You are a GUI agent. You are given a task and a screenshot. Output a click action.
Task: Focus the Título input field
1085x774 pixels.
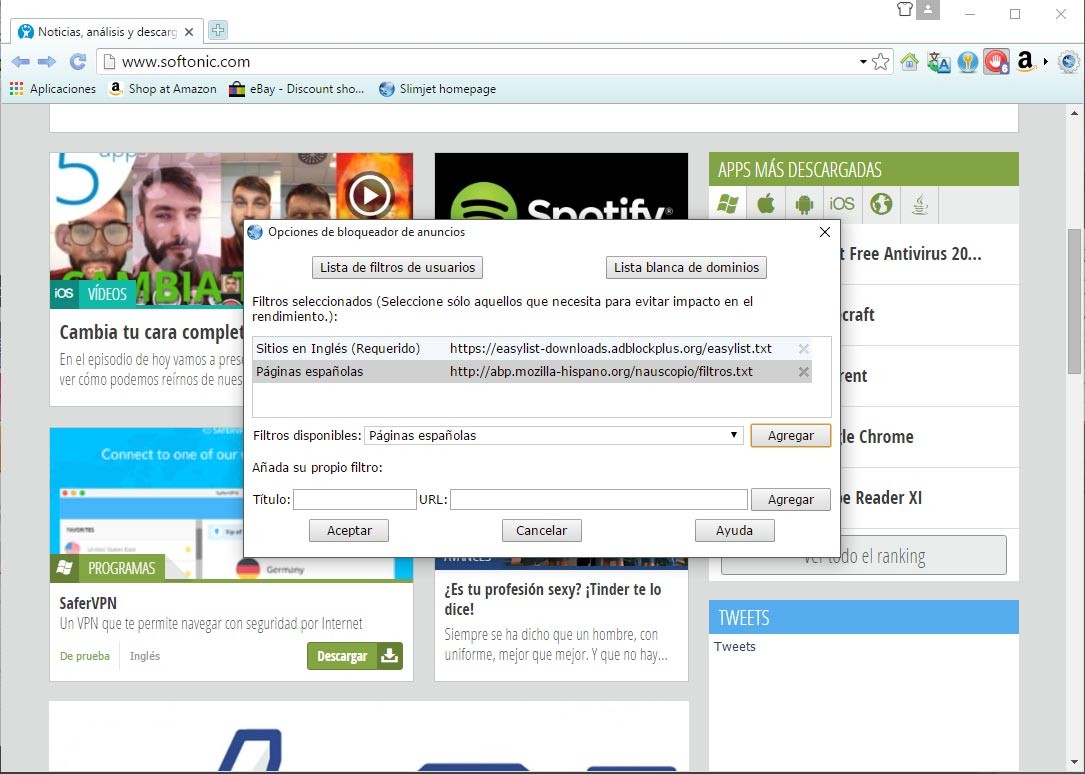point(354,499)
